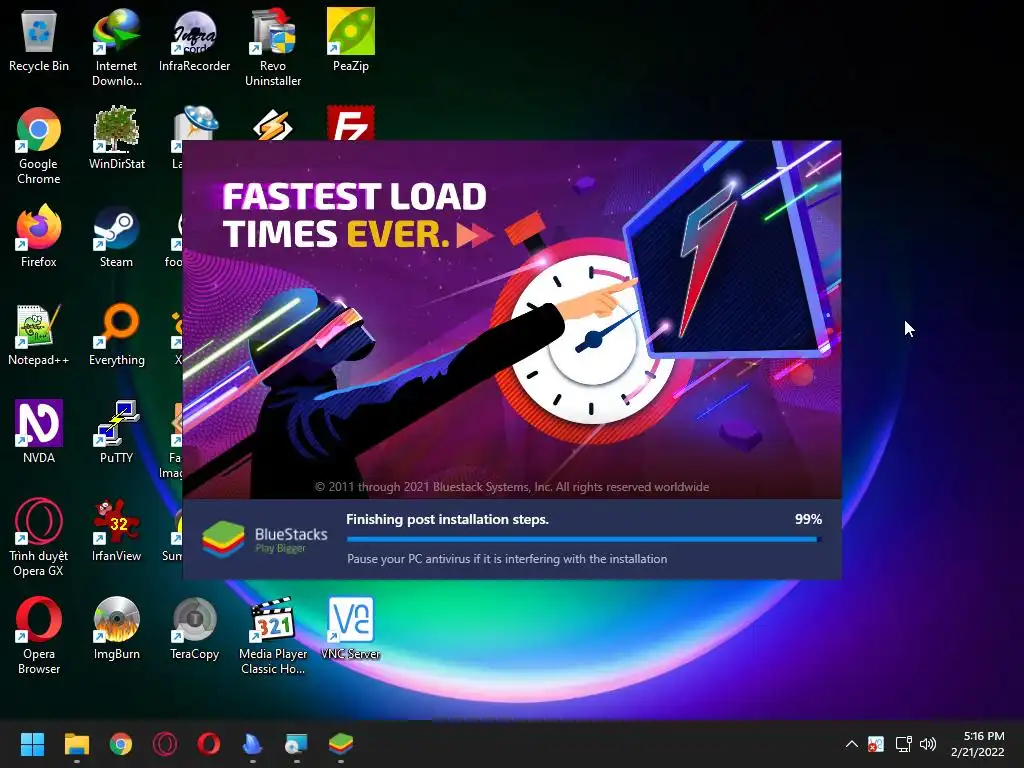Select the Revo Uninstaller desktop icon
Screen dimensions: 1024x768
tap(273, 48)
